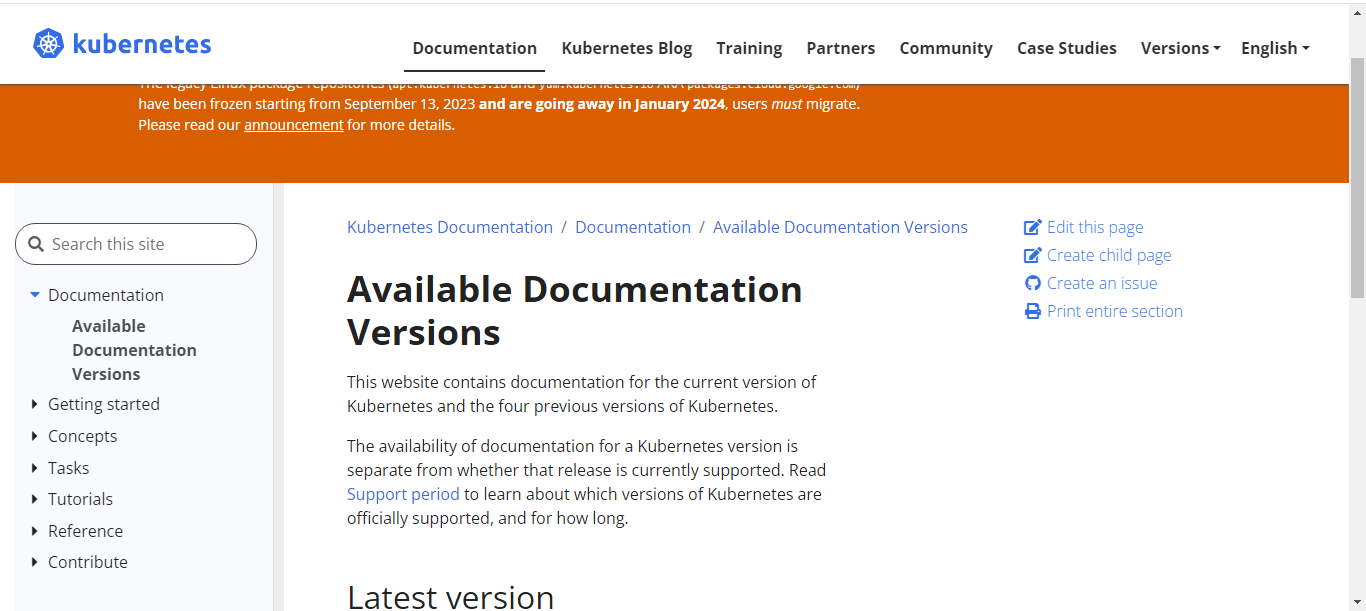Viewport: 1366px width, 611px height.
Task: Click the edit icon beside Edit this page
Action: tap(1033, 228)
